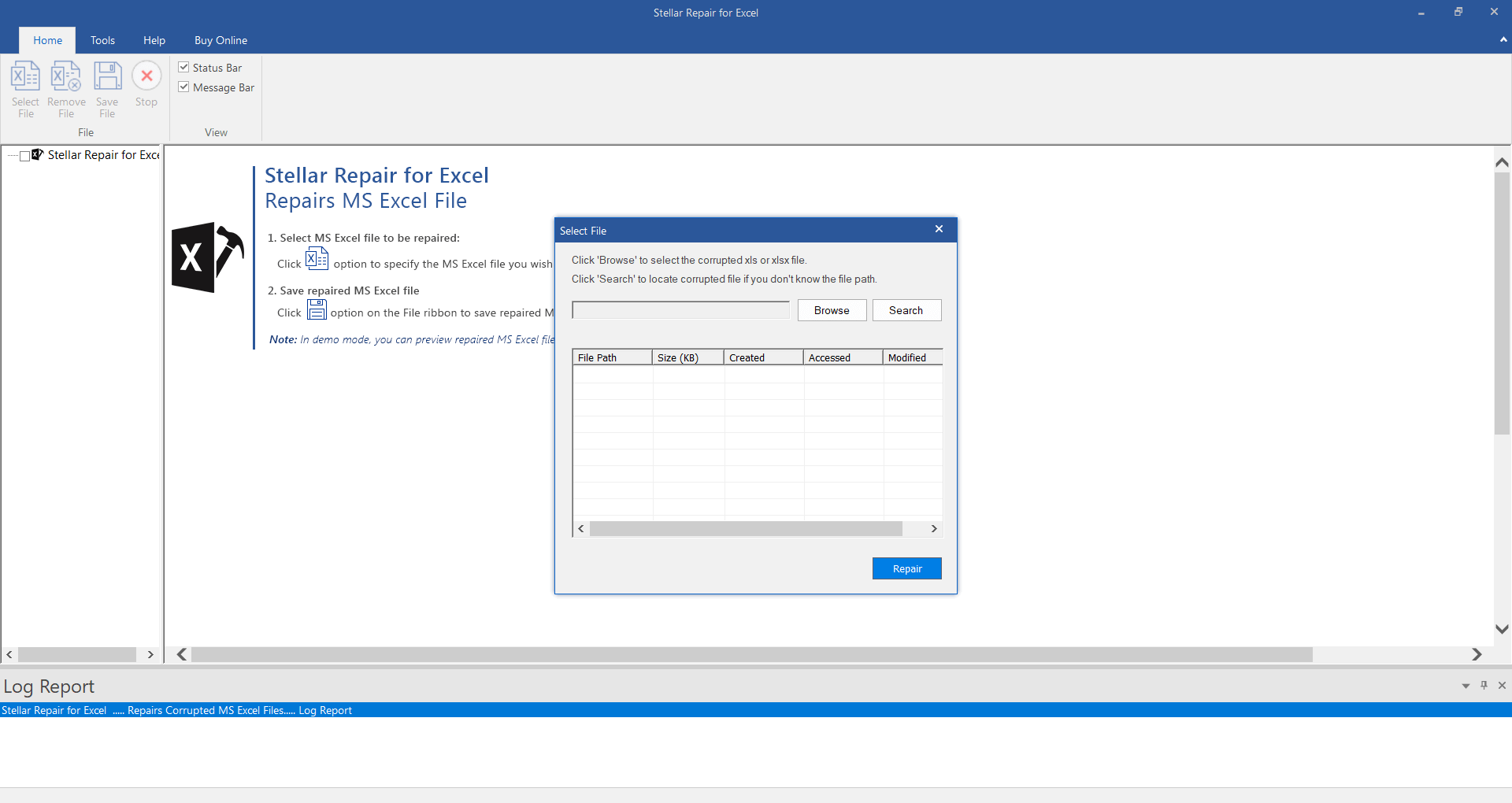Collapse the ribbon with the chevron

[x=1503, y=40]
